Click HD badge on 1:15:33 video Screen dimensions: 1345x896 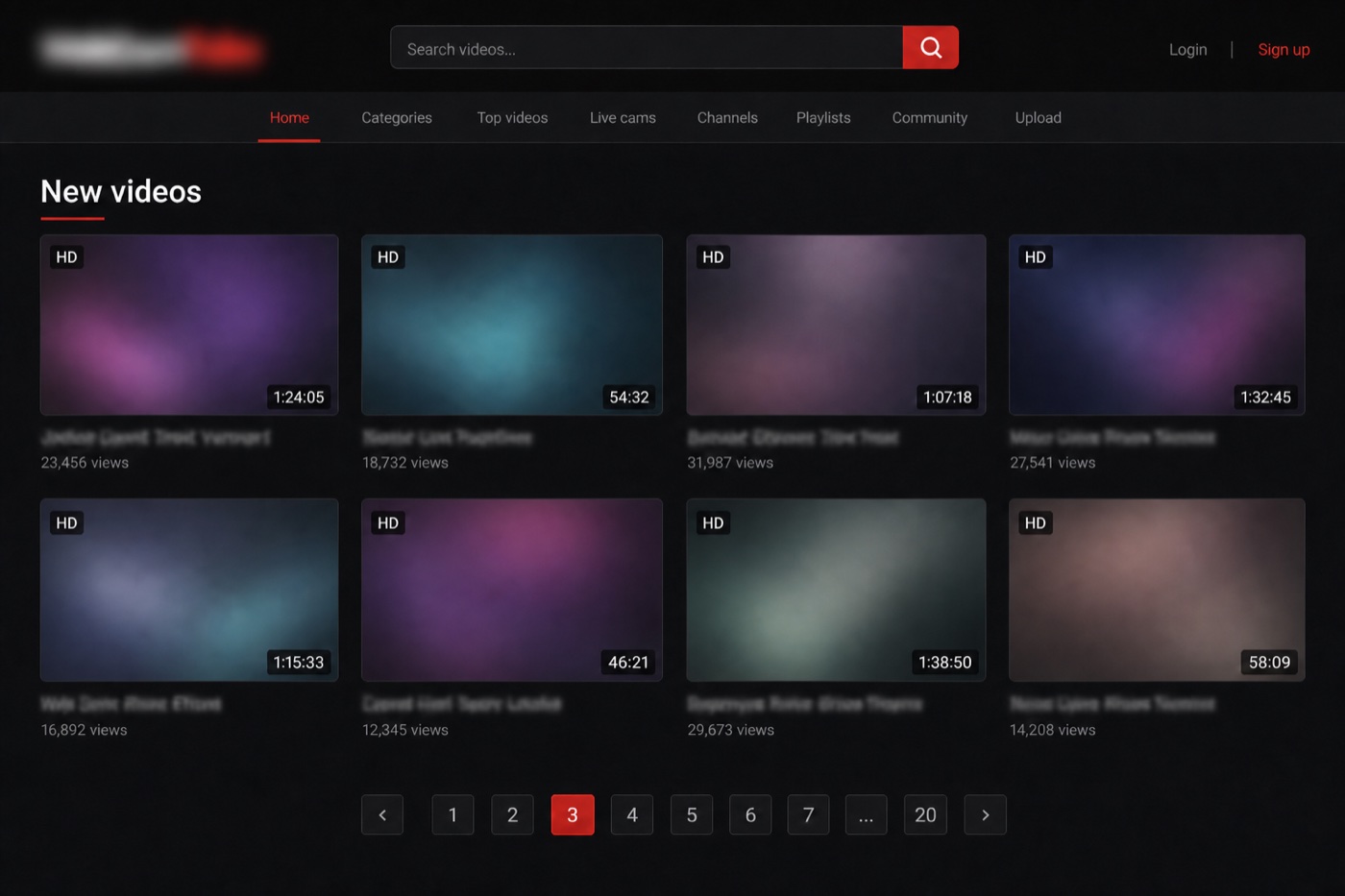(x=66, y=522)
